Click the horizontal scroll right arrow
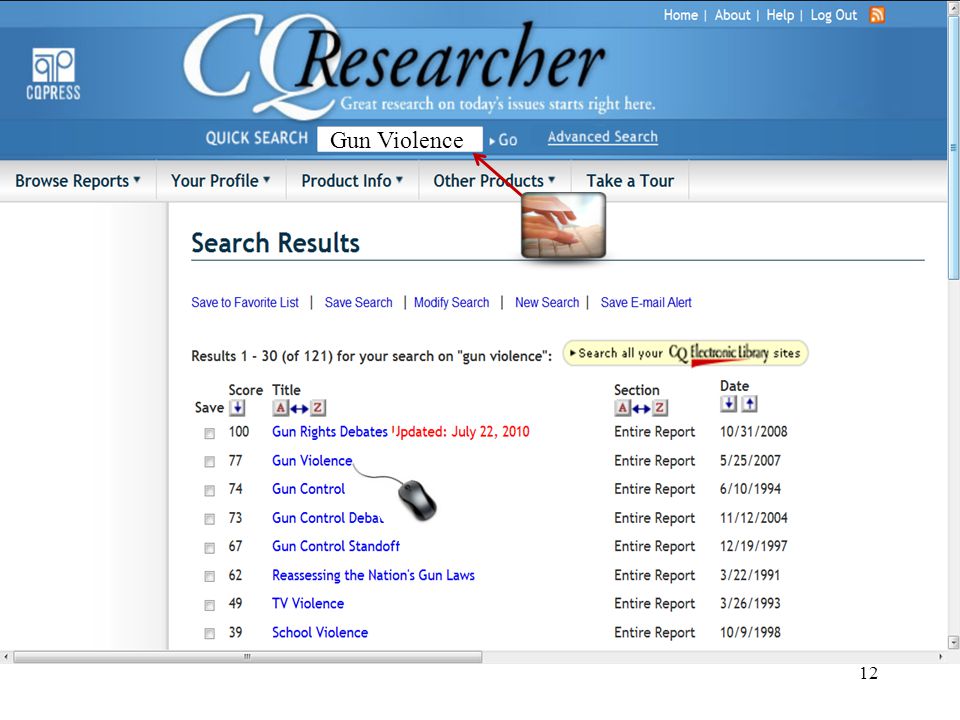This screenshot has width=960, height=720. pyautogui.click(x=940, y=657)
